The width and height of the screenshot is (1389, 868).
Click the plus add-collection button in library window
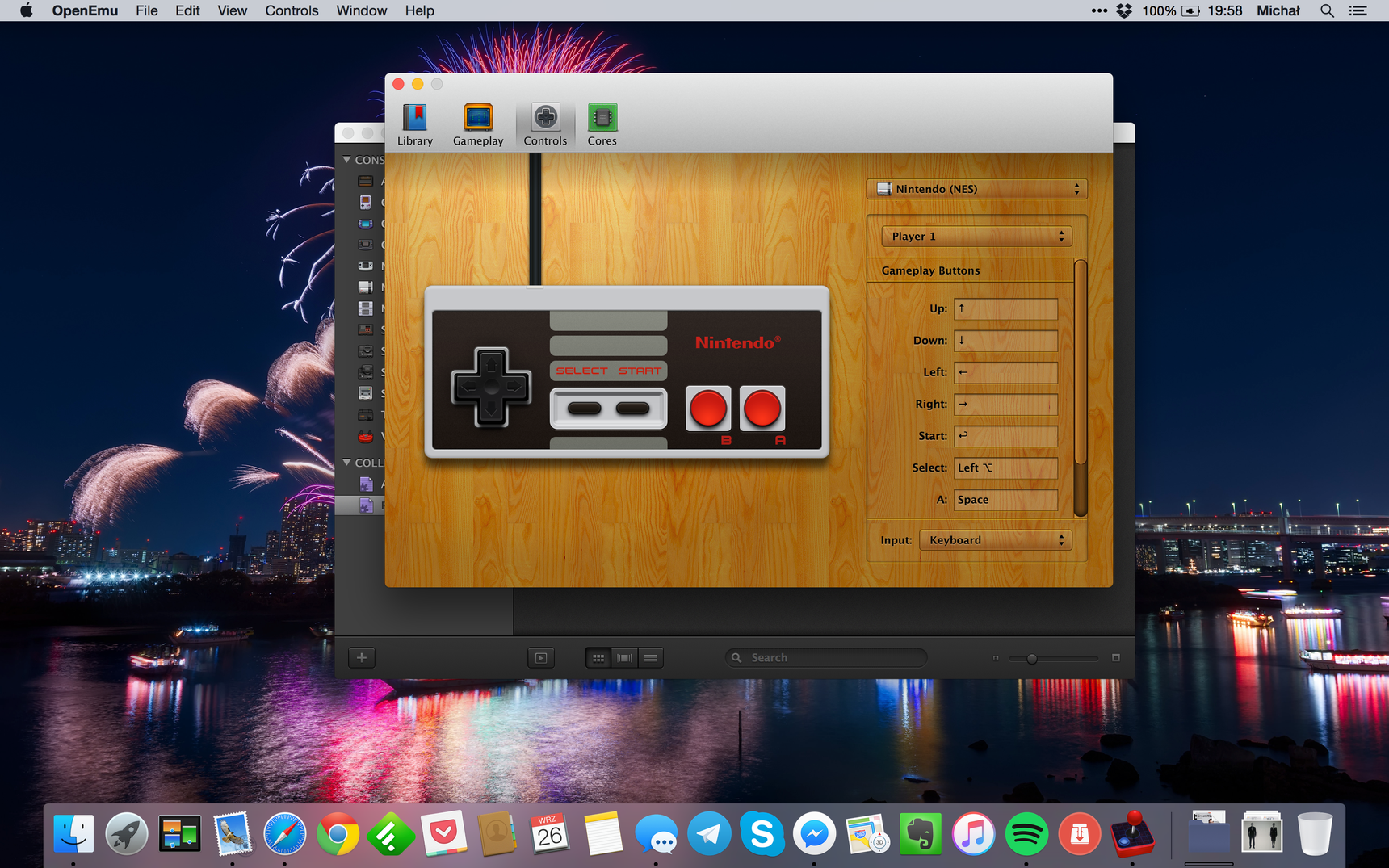[x=362, y=658]
